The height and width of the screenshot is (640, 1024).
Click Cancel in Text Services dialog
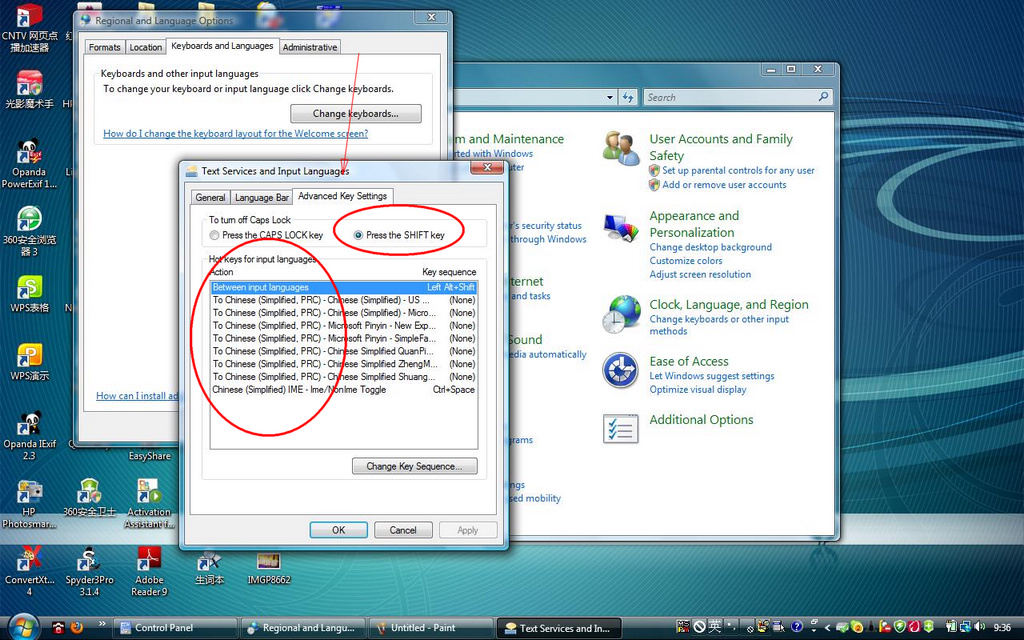tap(403, 530)
